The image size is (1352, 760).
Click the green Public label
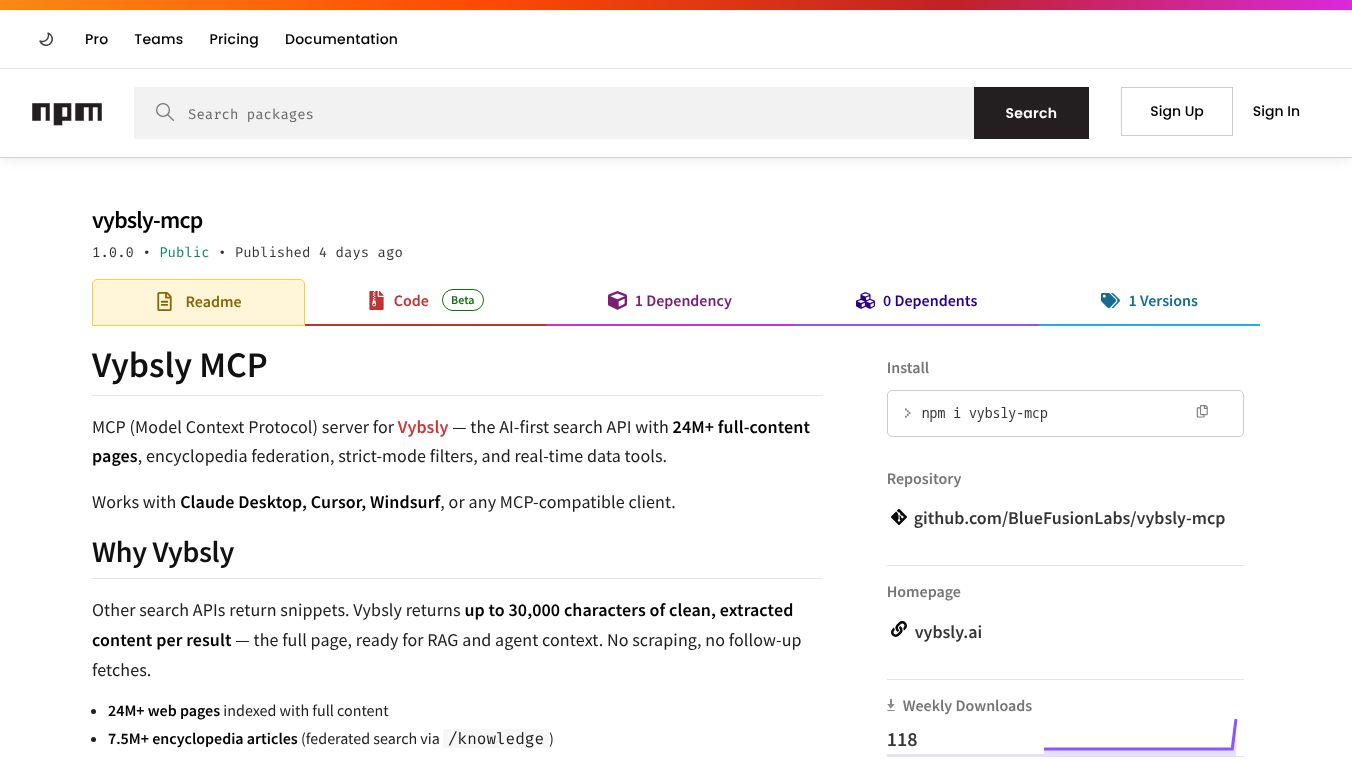point(185,252)
